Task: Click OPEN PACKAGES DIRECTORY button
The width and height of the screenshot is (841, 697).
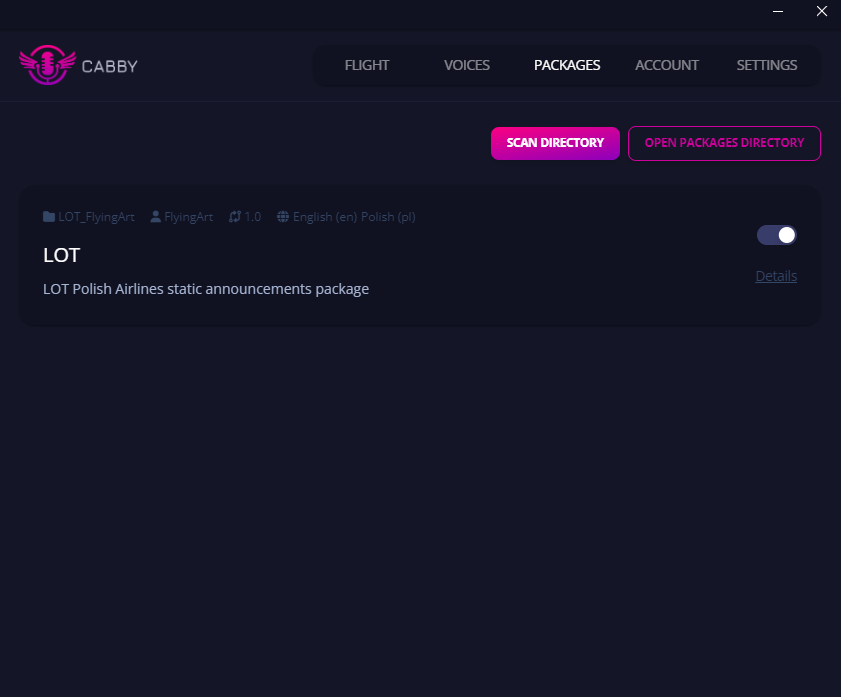Action: point(724,143)
